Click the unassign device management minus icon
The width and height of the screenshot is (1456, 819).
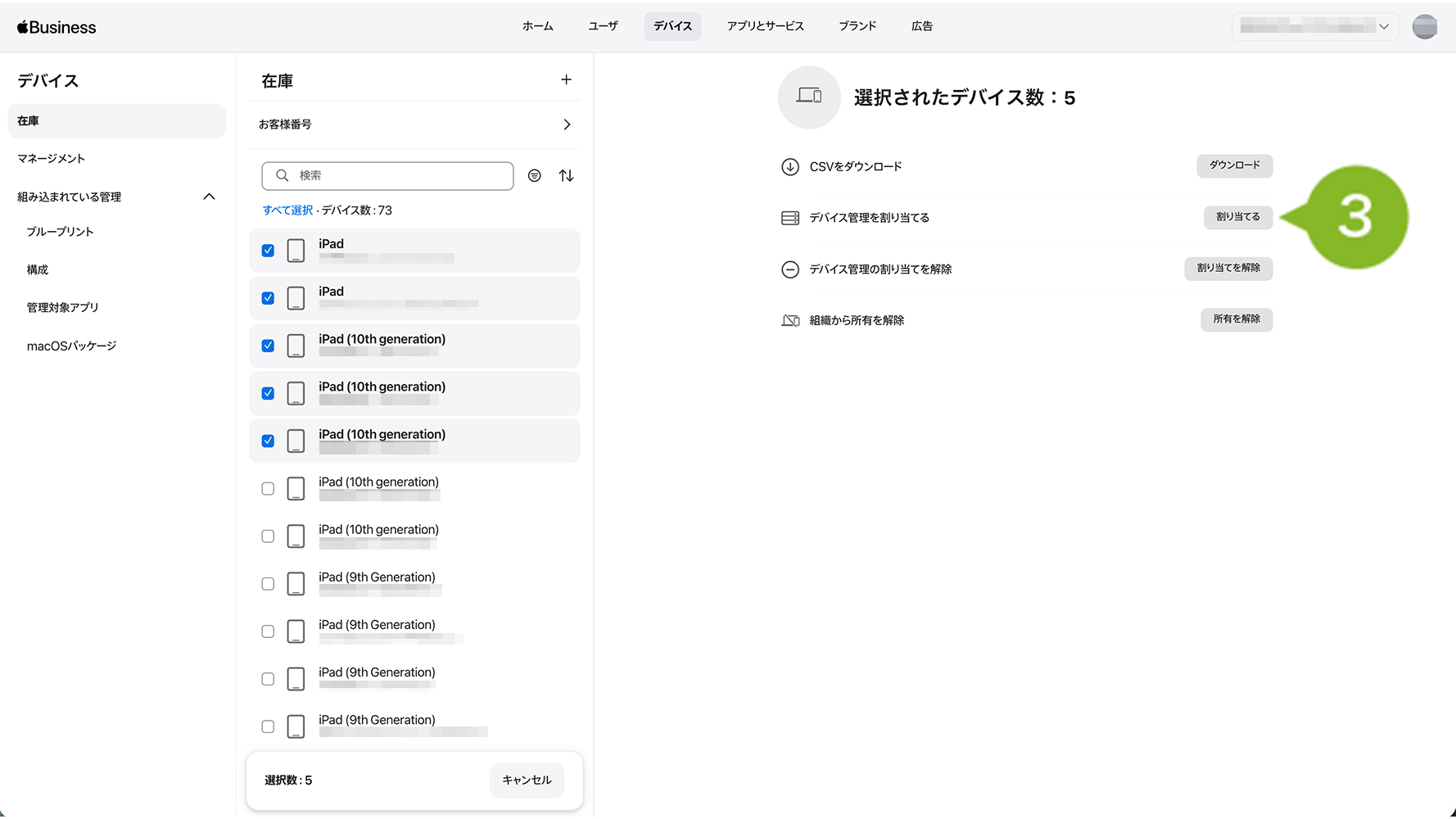(x=789, y=269)
